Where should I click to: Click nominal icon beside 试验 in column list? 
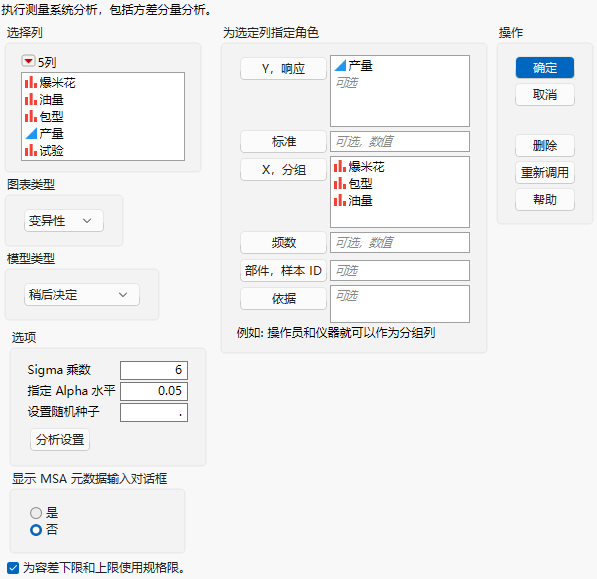pyautogui.click(x=31, y=151)
